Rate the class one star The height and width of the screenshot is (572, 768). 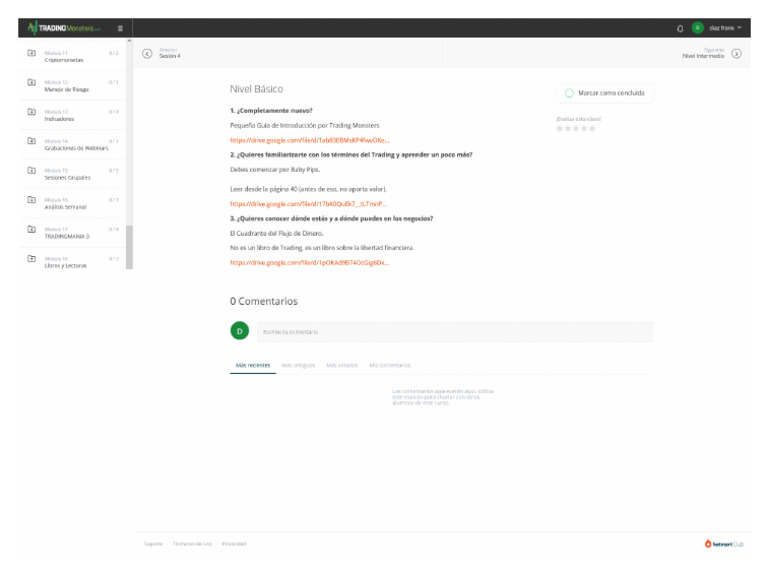(559, 128)
